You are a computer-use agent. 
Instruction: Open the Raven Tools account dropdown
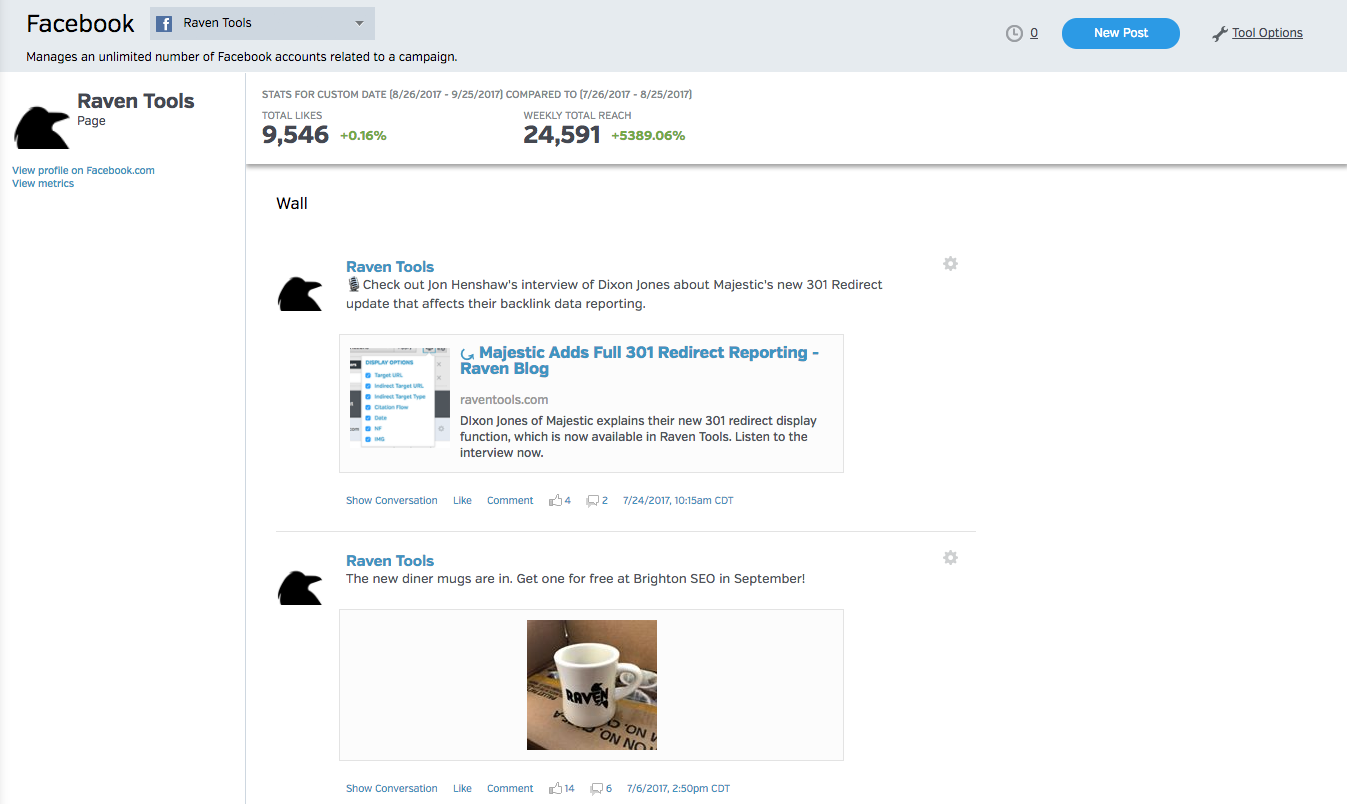click(262, 23)
